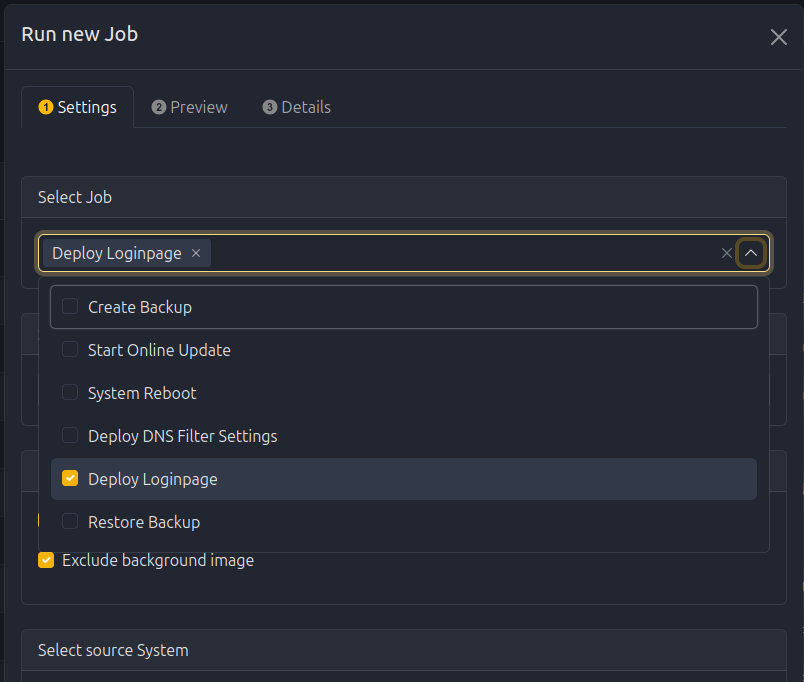Choose Restore Backup list entry text
This screenshot has height=682, width=804.
pyautogui.click(x=144, y=522)
